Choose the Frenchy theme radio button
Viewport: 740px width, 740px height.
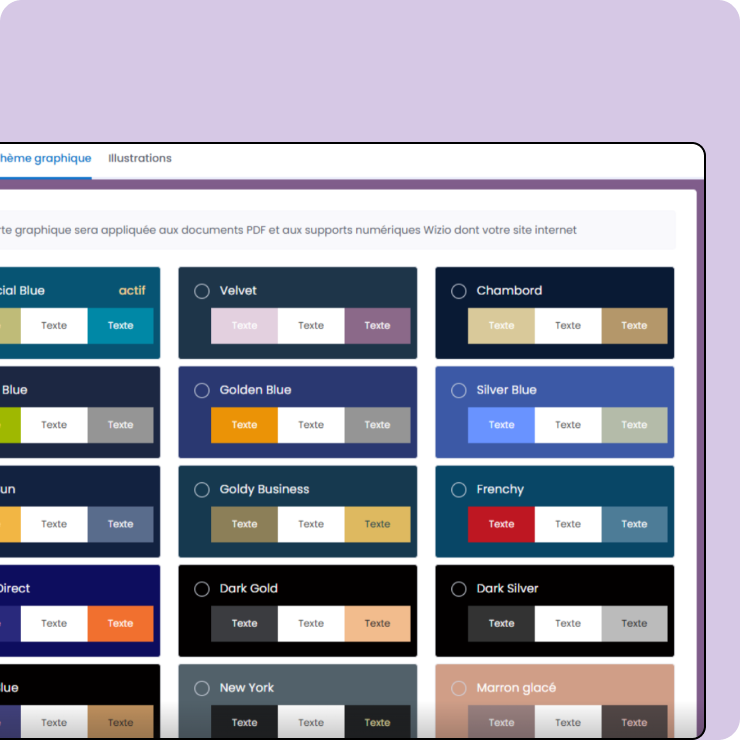click(459, 489)
